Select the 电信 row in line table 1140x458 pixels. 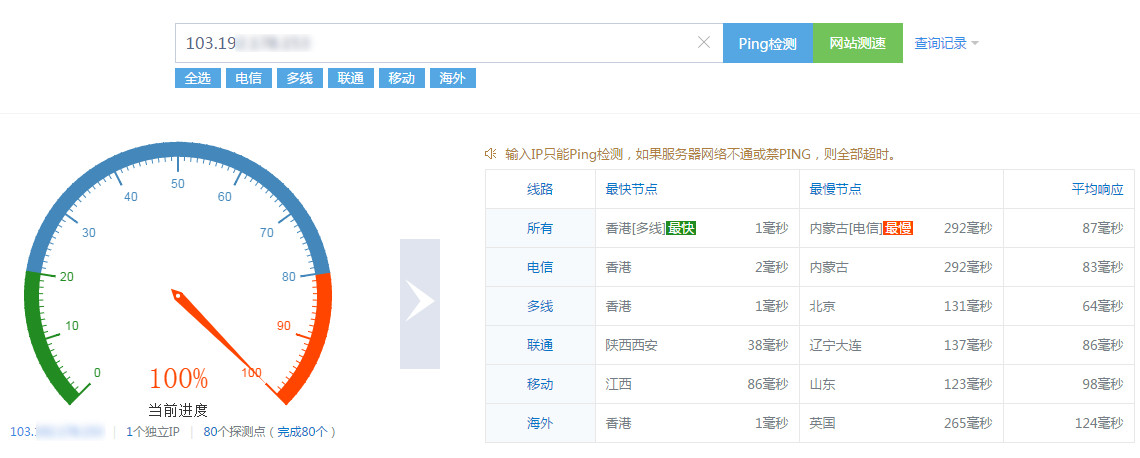[540, 267]
